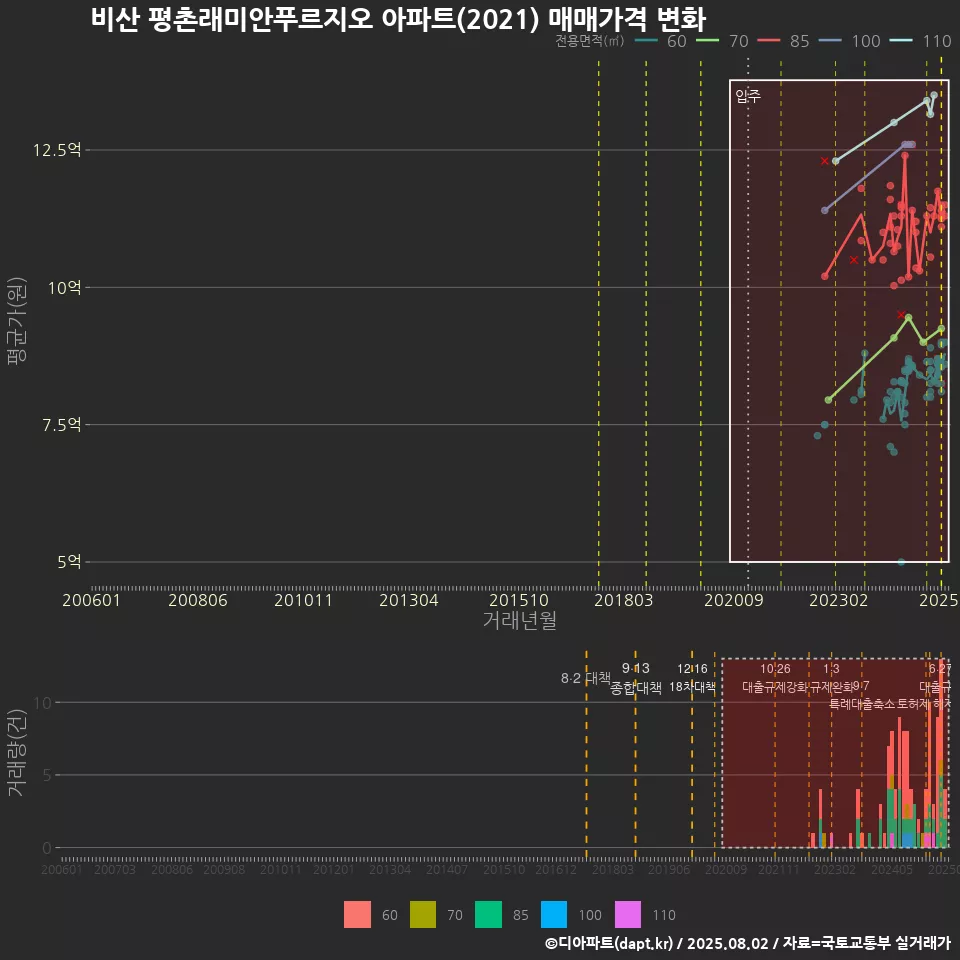This screenshot has width=960, height=960.
Task: Click the 200806 upper x-axis label
Action: coord(198,600)
